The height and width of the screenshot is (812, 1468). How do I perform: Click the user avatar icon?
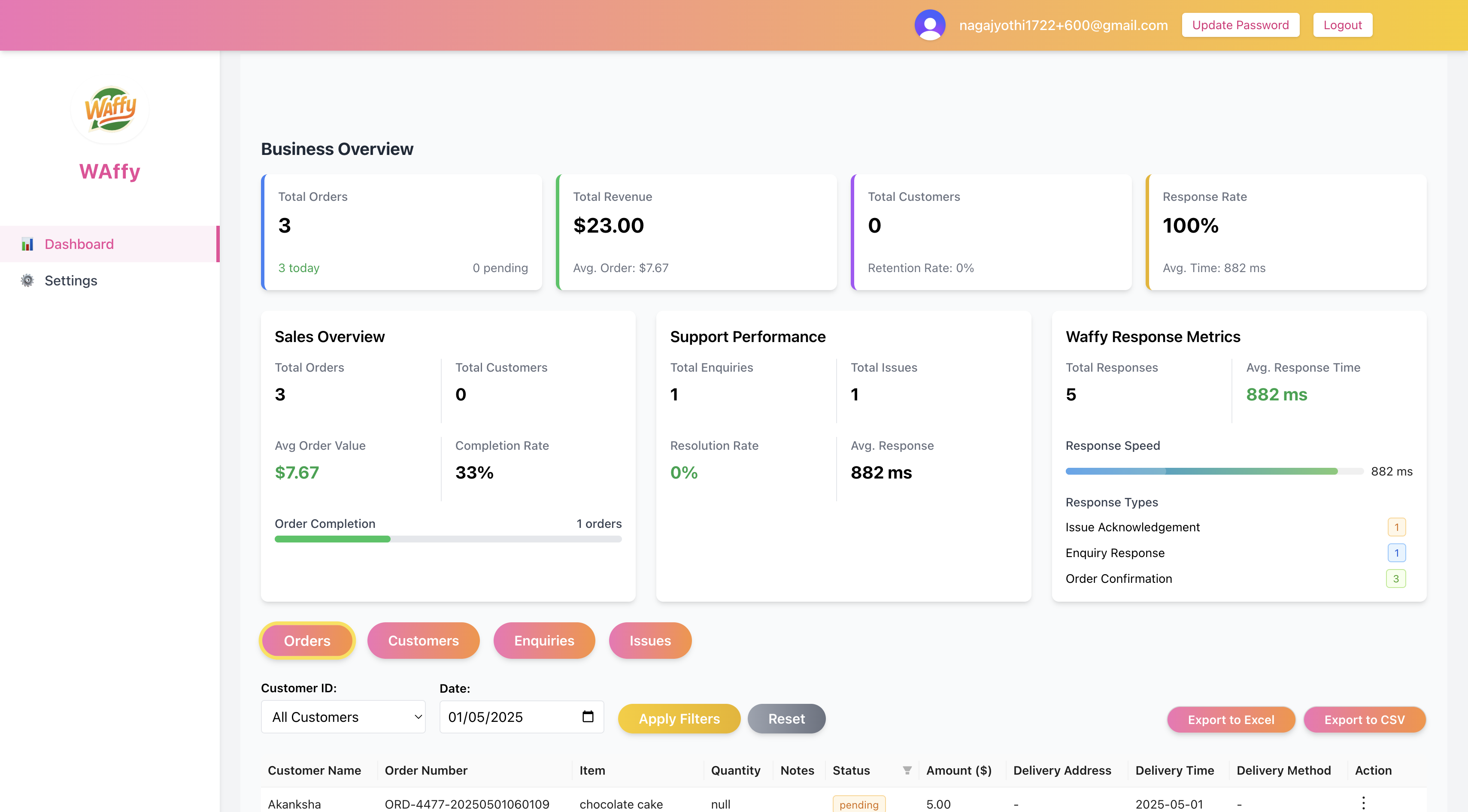pyautogui.click(x=929, y=25)
